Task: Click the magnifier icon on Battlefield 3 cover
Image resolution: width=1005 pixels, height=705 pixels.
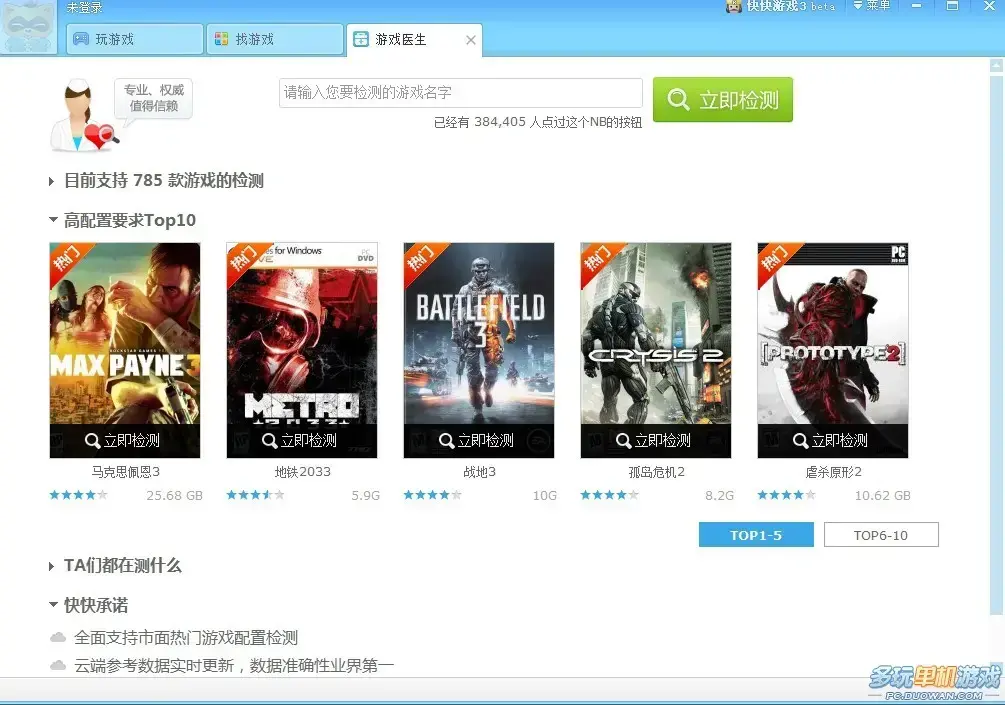Action: (446, 440)
